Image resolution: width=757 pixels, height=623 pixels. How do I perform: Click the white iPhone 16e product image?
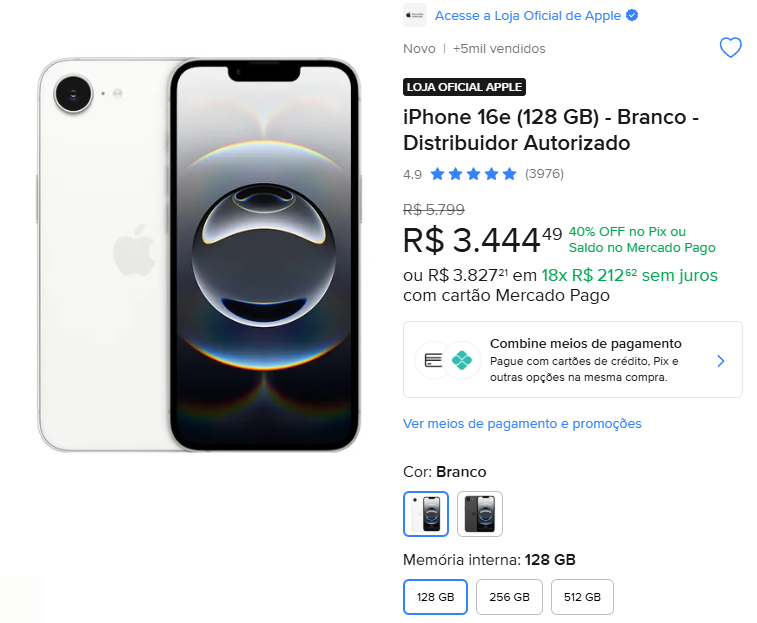198,255
